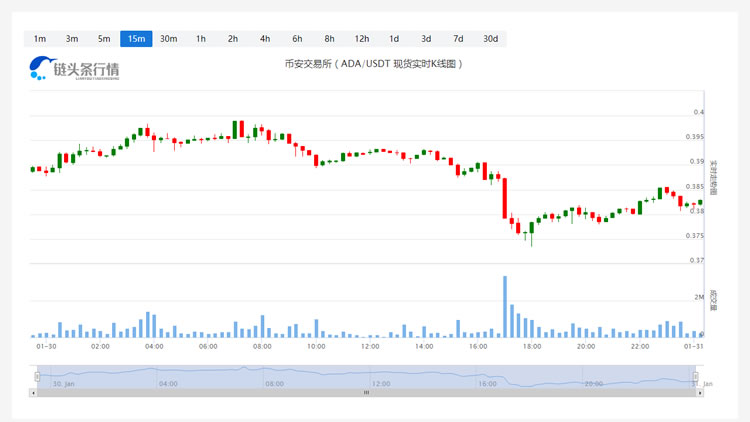Click the 0.37 price axis label
The image size is (750, 422).
pos(696,260)
